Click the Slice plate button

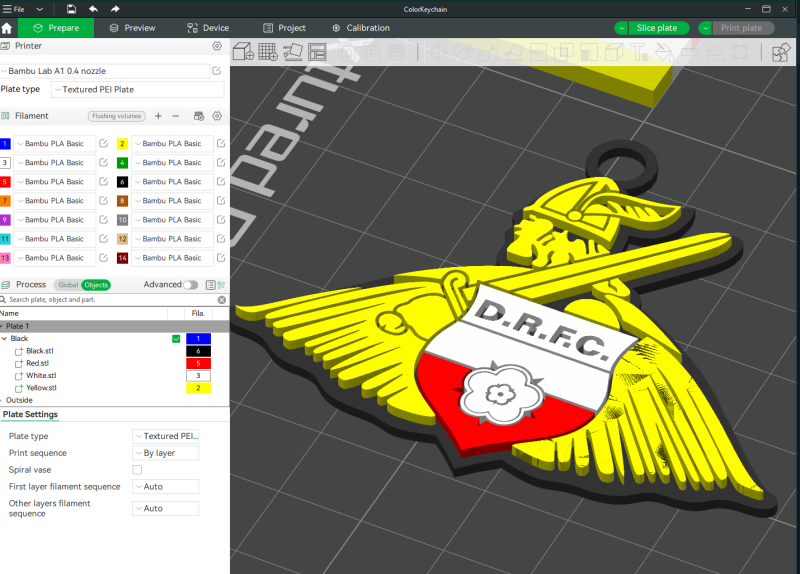click(657, 28)
